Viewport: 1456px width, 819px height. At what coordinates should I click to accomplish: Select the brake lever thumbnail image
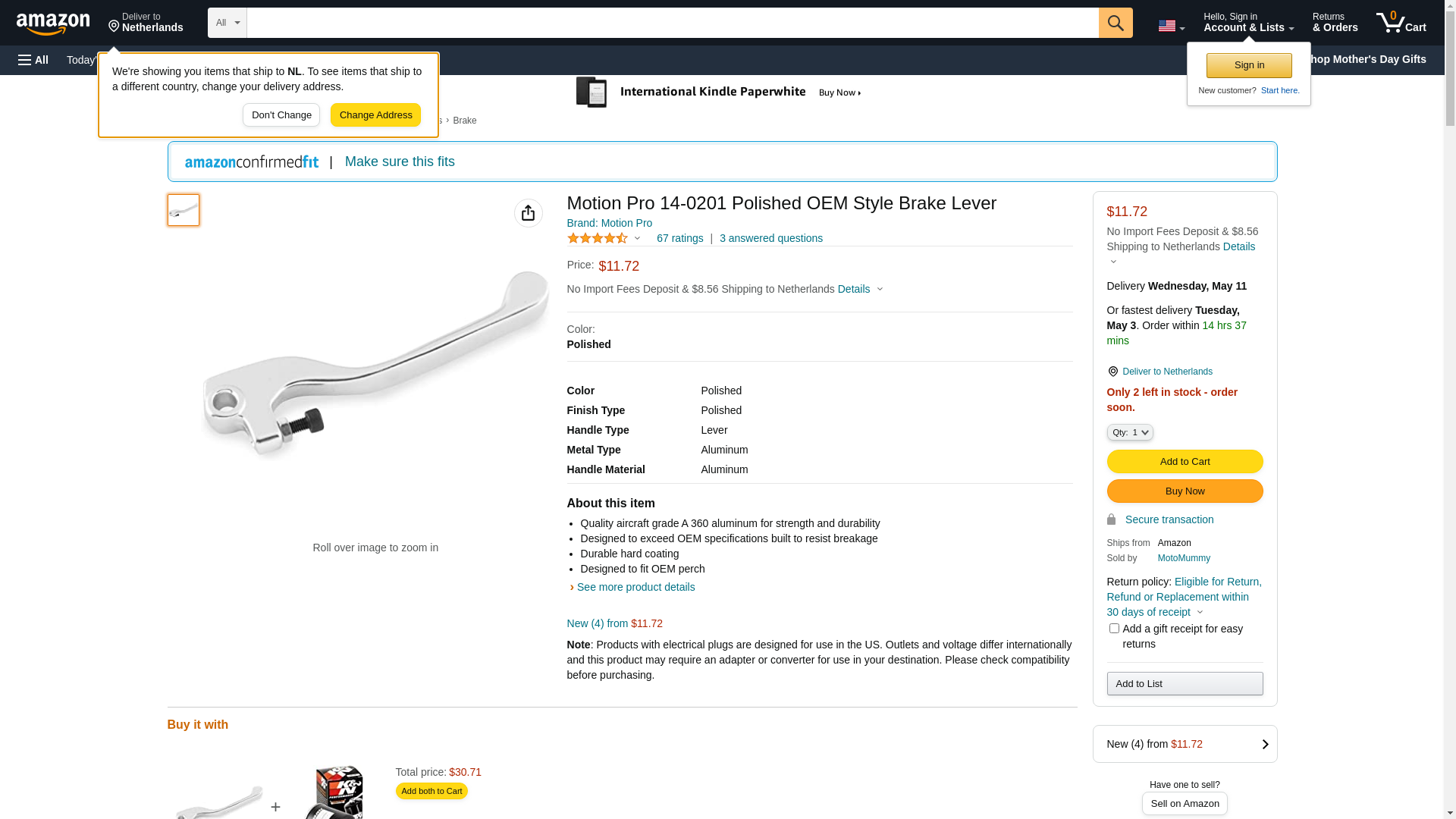[x=184, y=210]
